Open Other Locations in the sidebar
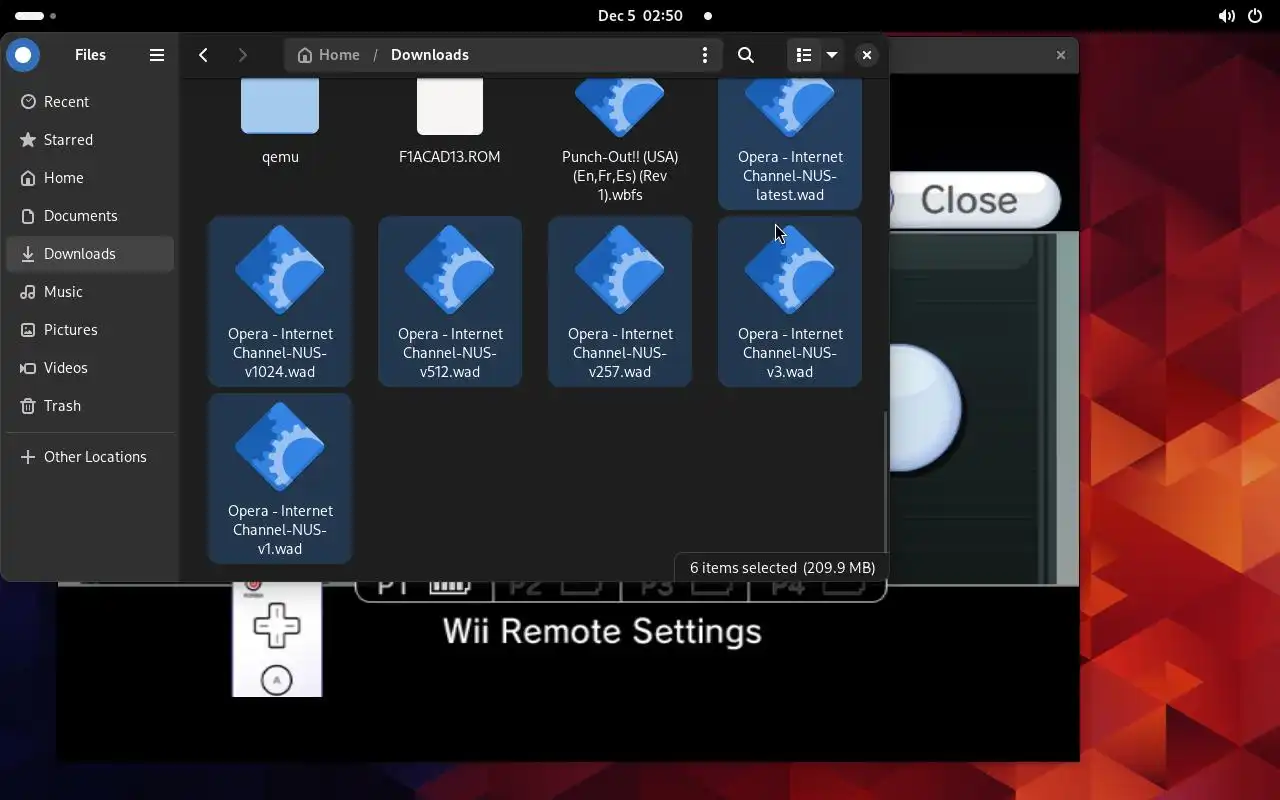This screenshot has width=1280, height=800. [90, 457]
